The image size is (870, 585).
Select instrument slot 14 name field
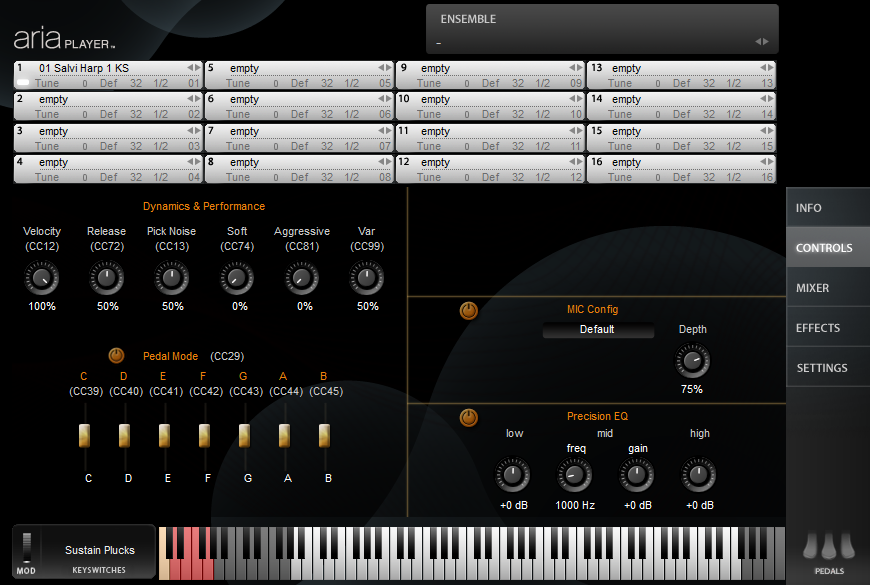point(684,99)
